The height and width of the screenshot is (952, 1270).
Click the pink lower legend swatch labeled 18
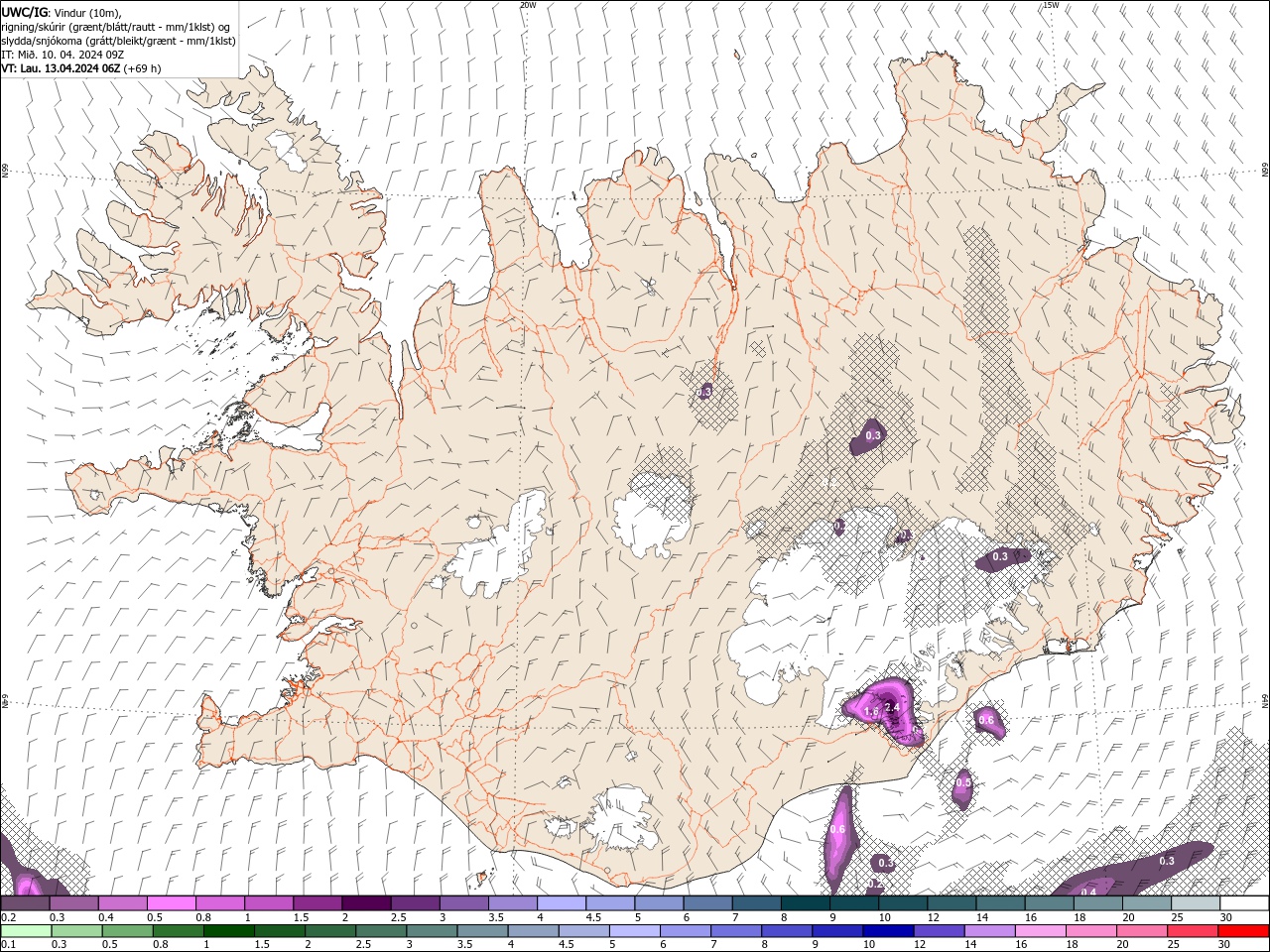pos(1091,931)
